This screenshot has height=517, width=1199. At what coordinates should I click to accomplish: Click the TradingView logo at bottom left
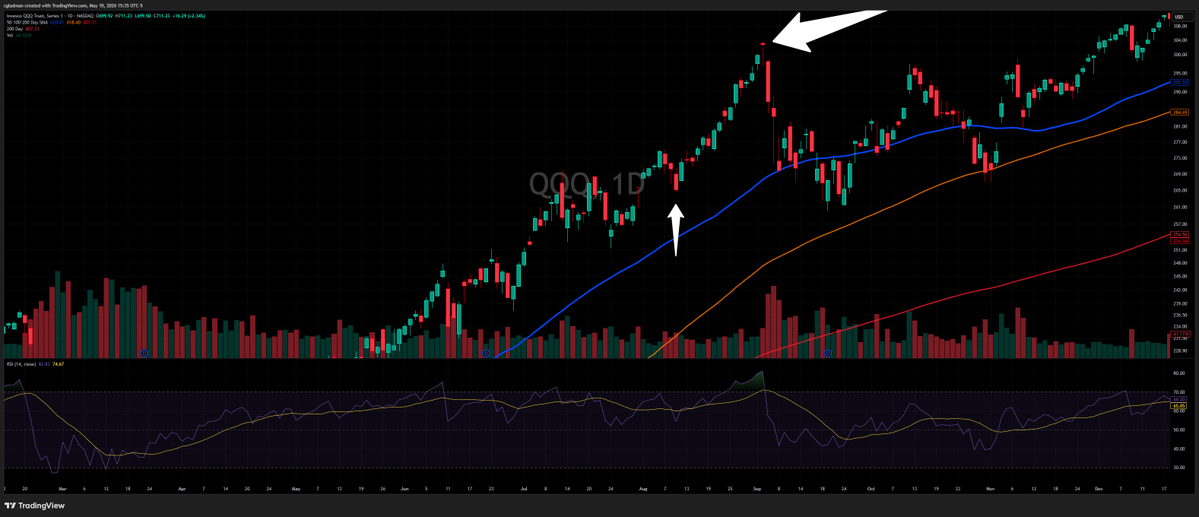pos(34,506)
